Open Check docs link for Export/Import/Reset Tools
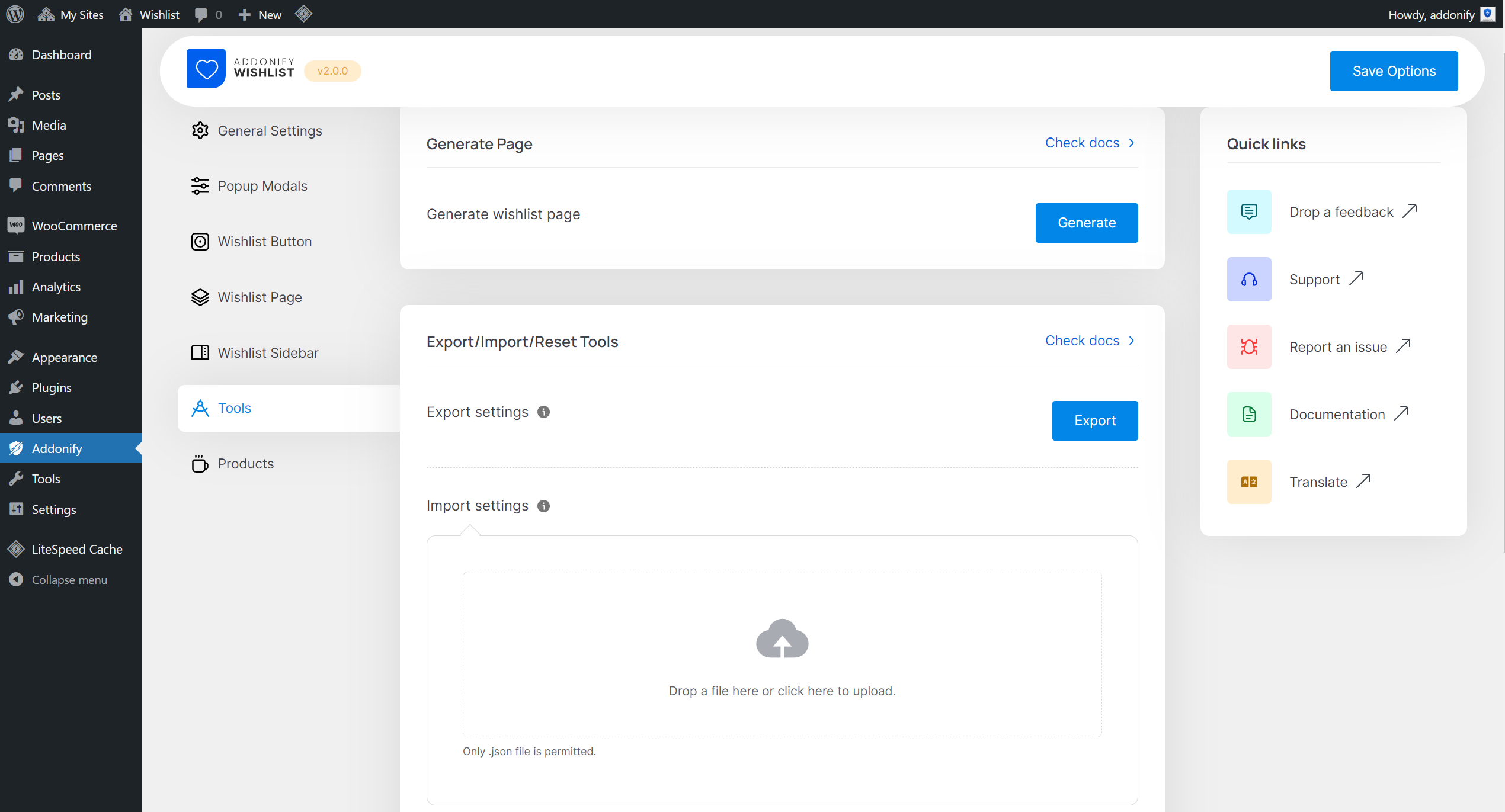1505x812 pixels. 1090,341
